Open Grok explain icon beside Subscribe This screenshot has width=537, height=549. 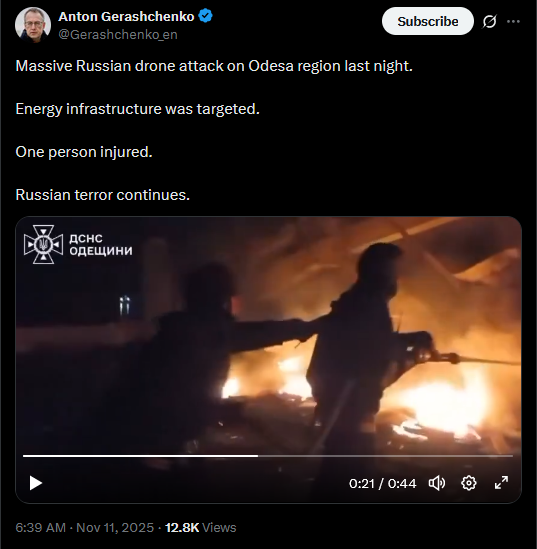pyautogui.click(x=489, y=22)
